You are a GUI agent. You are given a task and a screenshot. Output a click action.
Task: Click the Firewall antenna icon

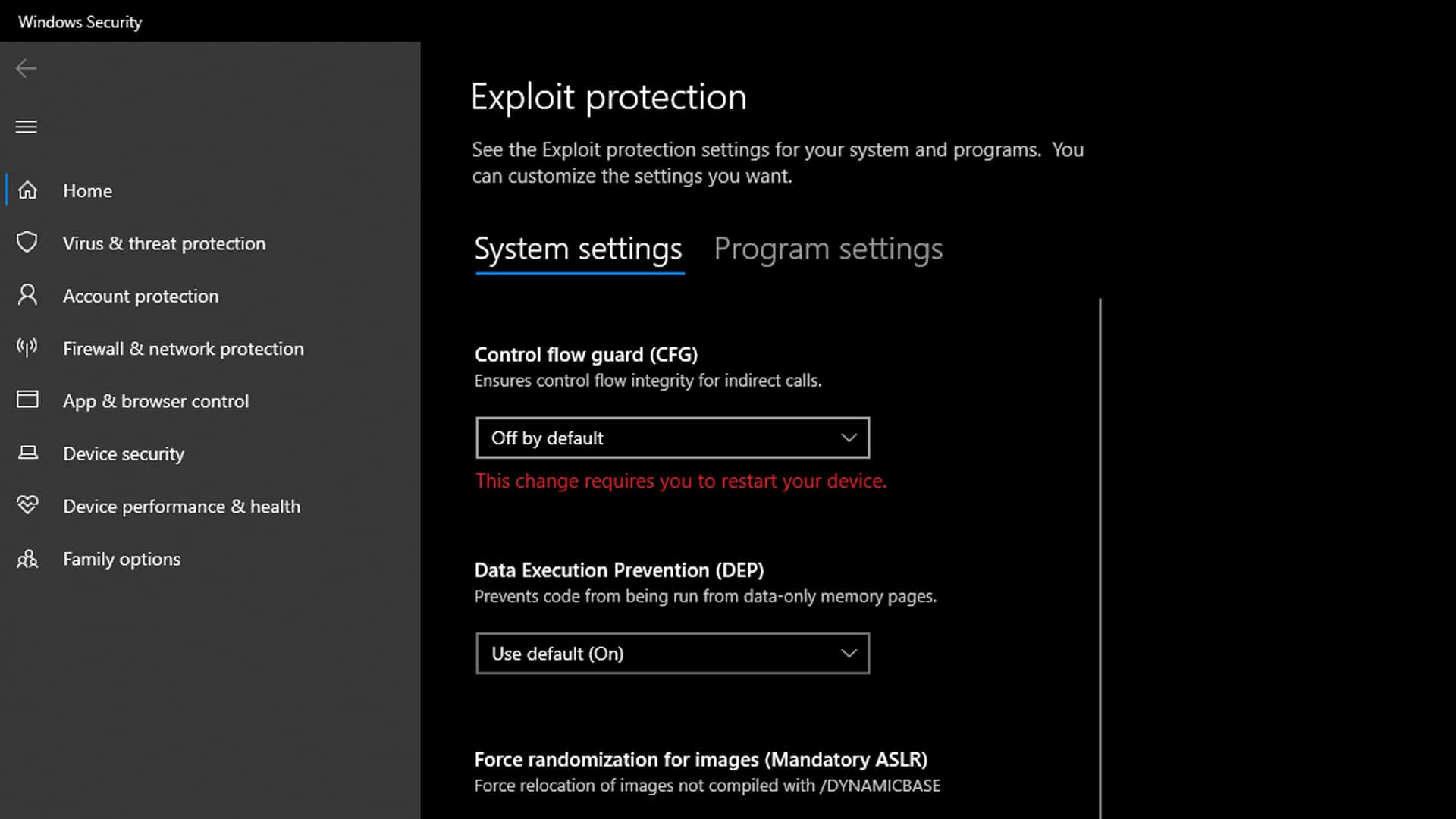pos(27,348)
